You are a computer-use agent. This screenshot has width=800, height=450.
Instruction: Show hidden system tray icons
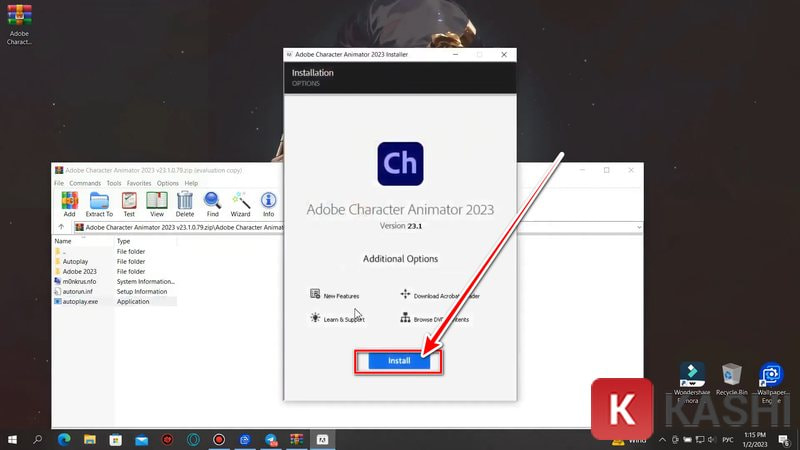[662, 440]
